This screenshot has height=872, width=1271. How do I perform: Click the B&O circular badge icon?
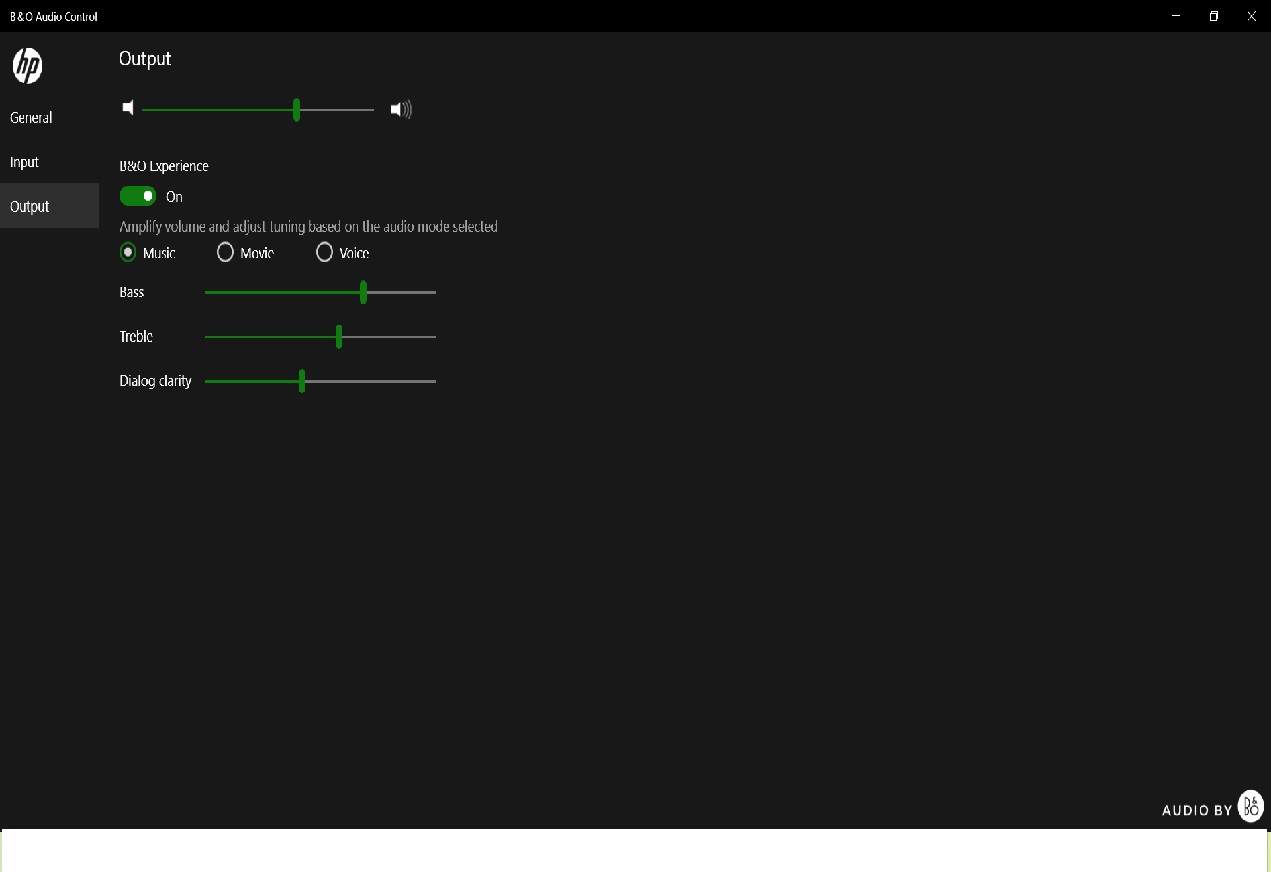click(x=1249, y=807)
